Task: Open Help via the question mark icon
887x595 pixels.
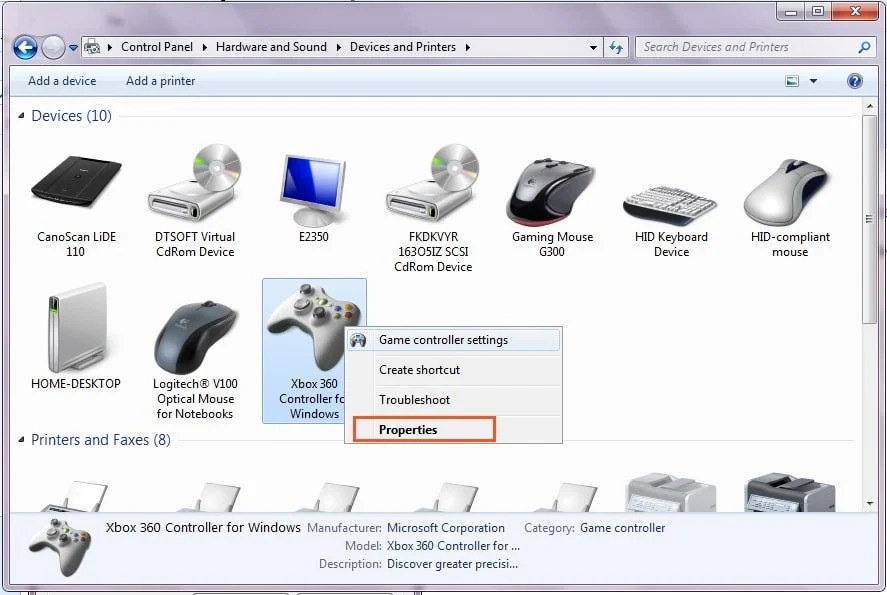Action: (x=855, y=81)
